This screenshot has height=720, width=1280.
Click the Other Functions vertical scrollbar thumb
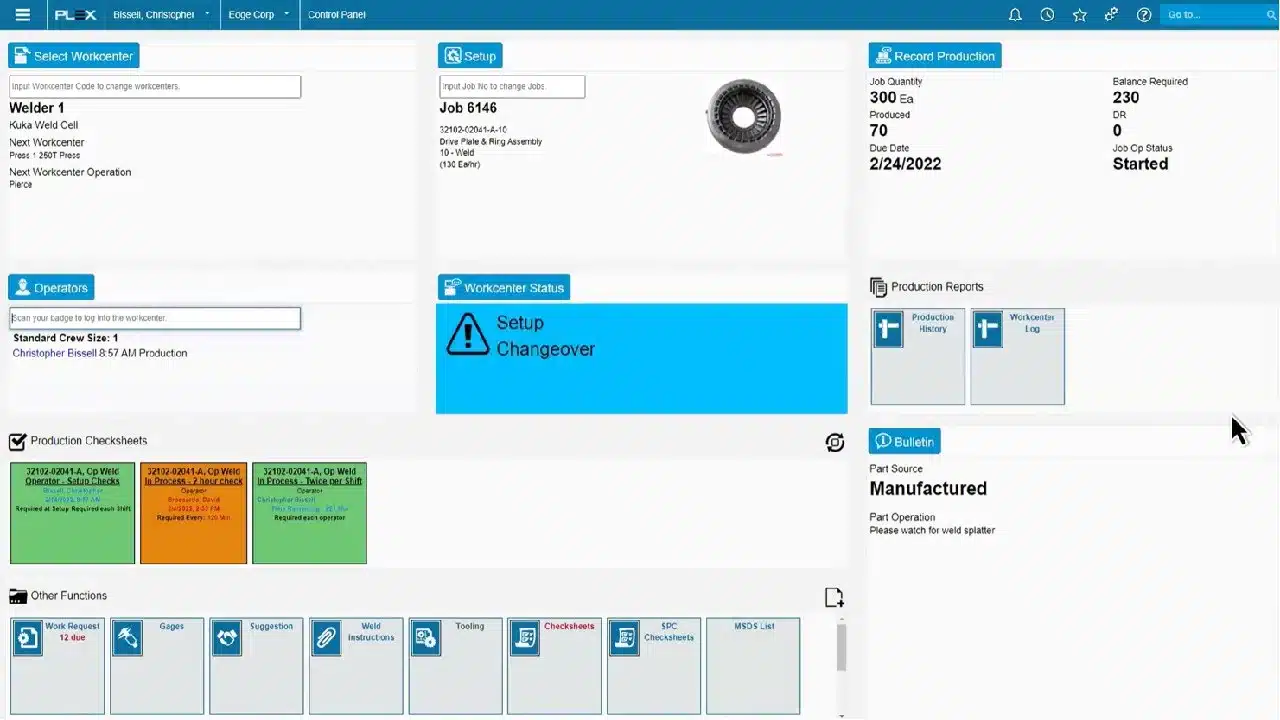coord(841,647)
